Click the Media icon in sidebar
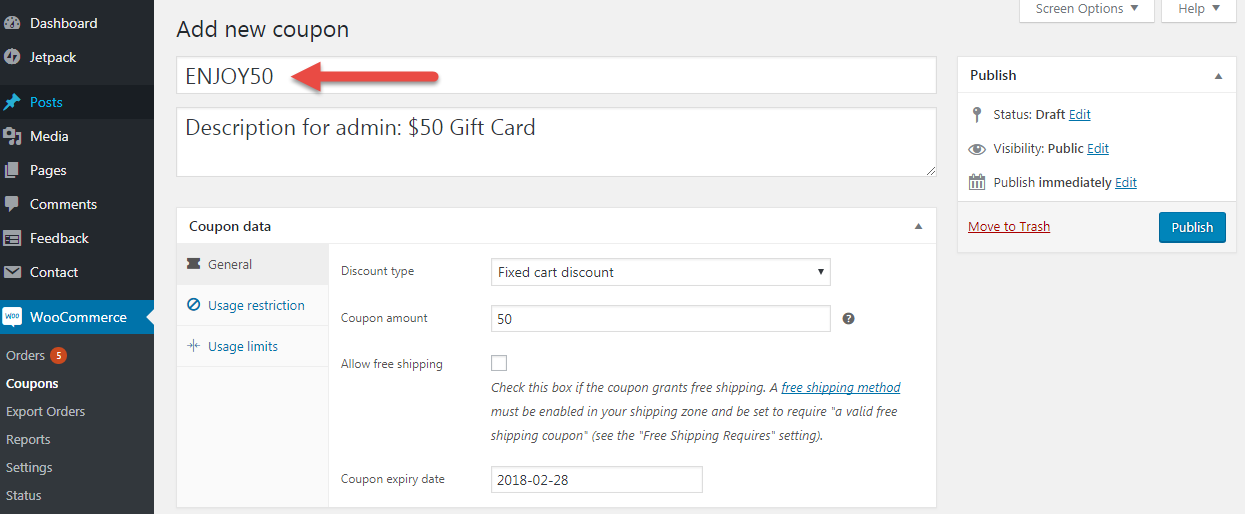1245x514 pixels. (12, 136)
